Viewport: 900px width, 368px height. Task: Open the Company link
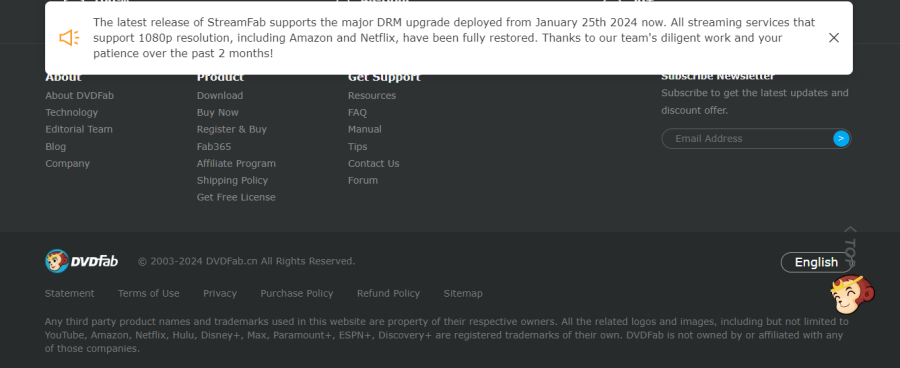68,164
